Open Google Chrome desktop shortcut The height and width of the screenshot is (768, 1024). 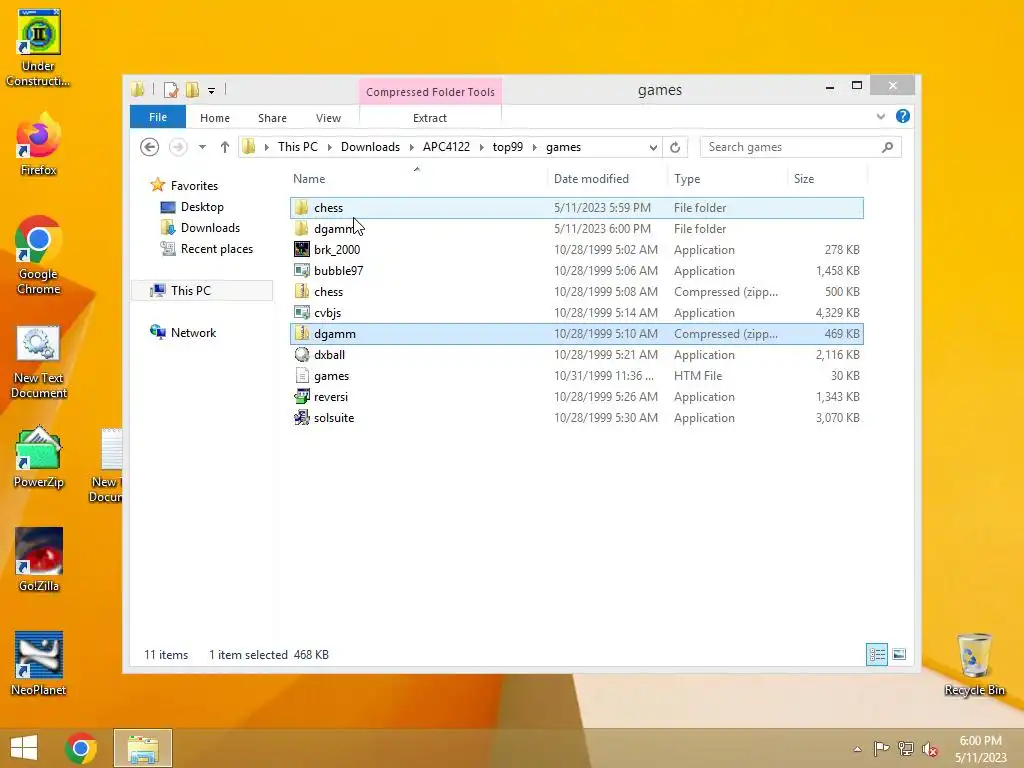coord(39,255)
